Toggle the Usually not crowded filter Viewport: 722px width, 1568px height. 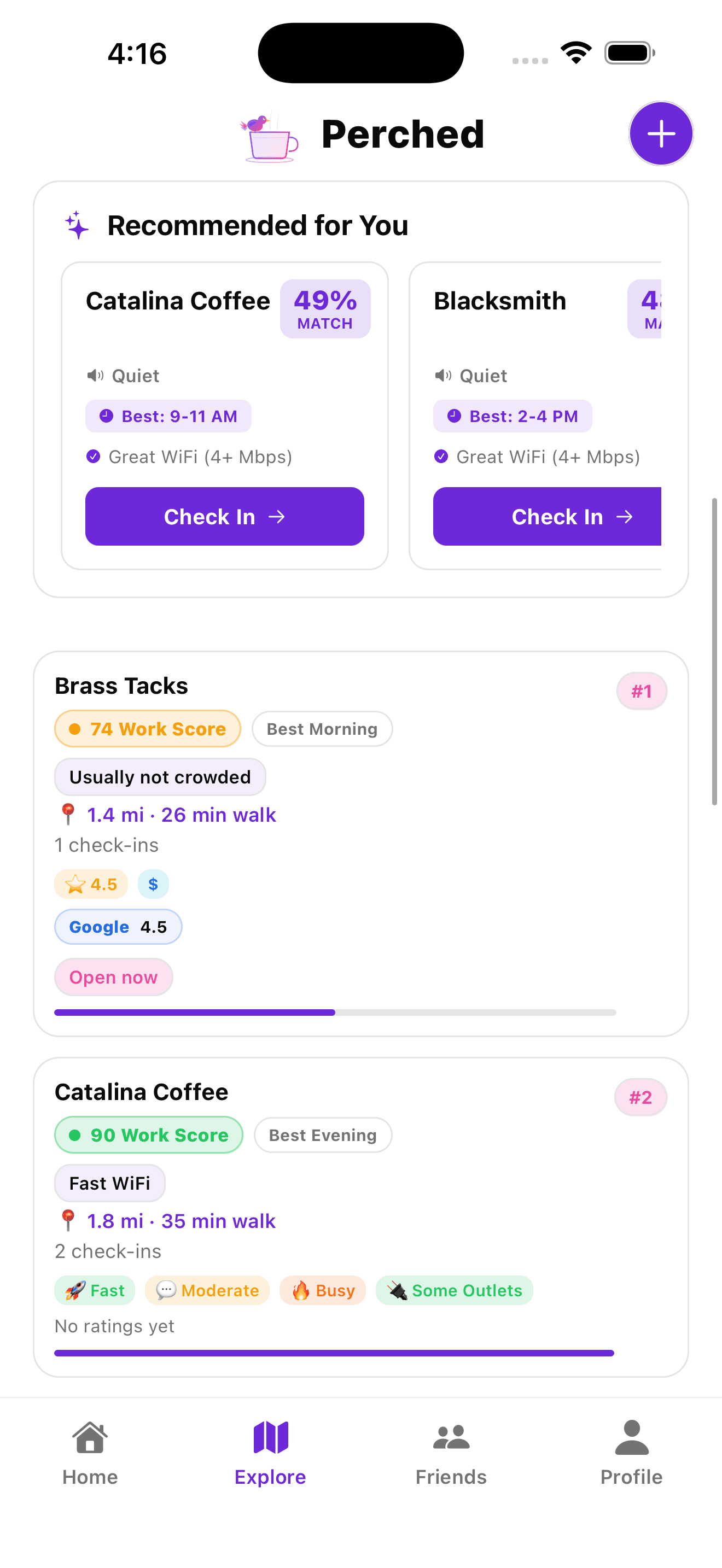[x=160, y=777]
